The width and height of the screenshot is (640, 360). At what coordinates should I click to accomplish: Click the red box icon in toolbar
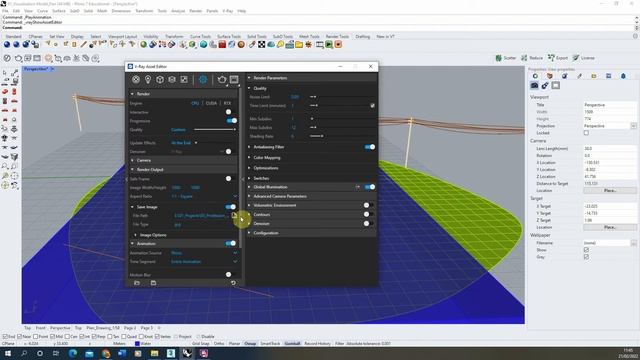[x=222, y=44]
